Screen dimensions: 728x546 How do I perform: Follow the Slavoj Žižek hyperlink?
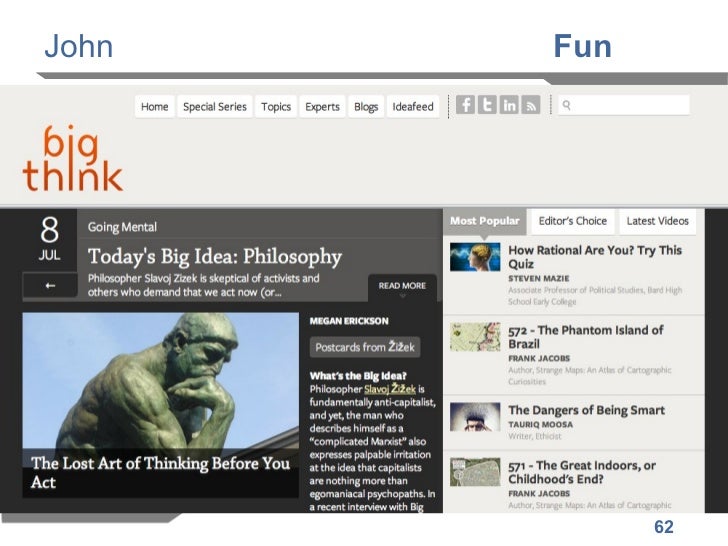(x=390, y=389)
